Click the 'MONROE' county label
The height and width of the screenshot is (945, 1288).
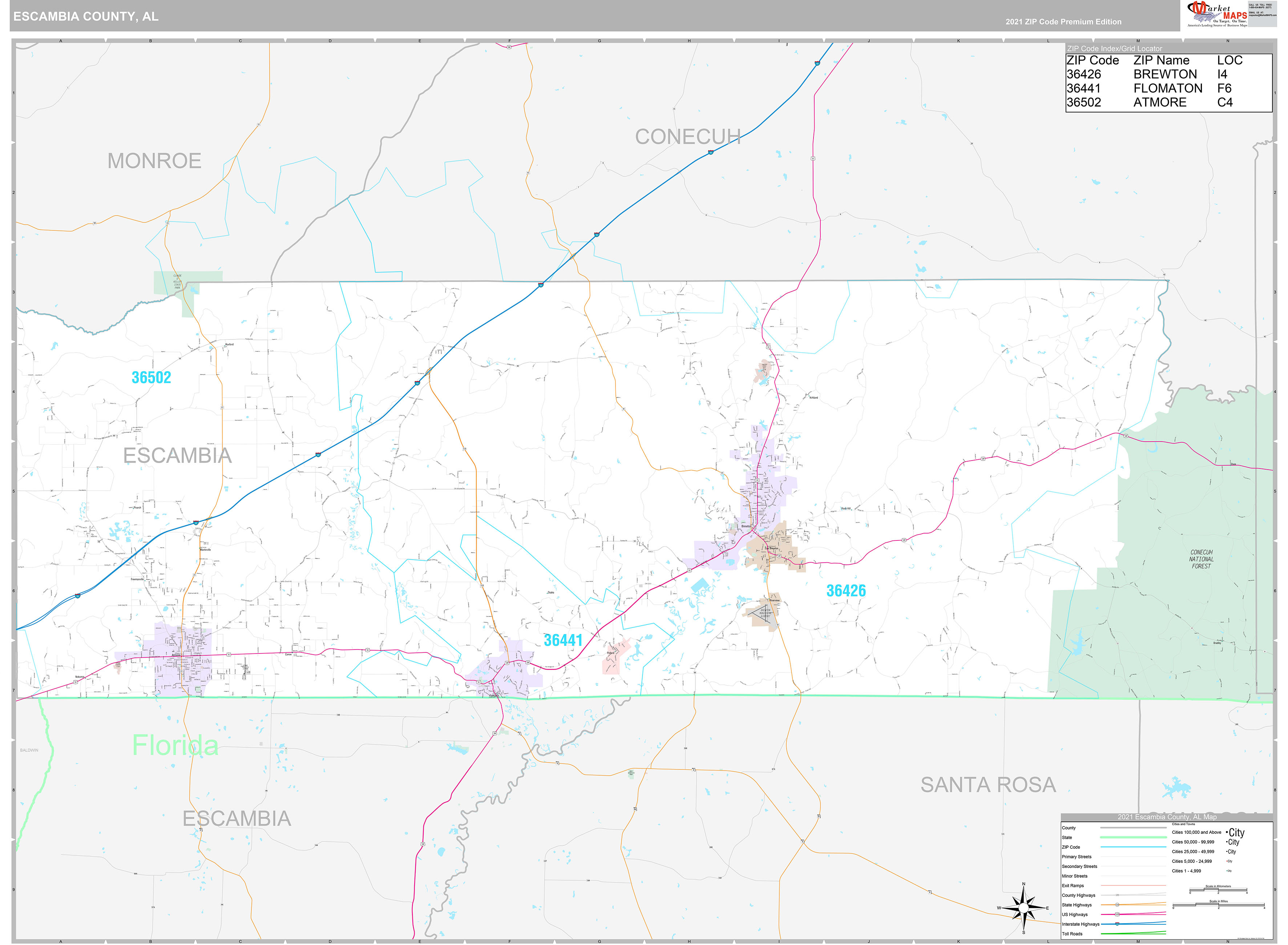154,161
